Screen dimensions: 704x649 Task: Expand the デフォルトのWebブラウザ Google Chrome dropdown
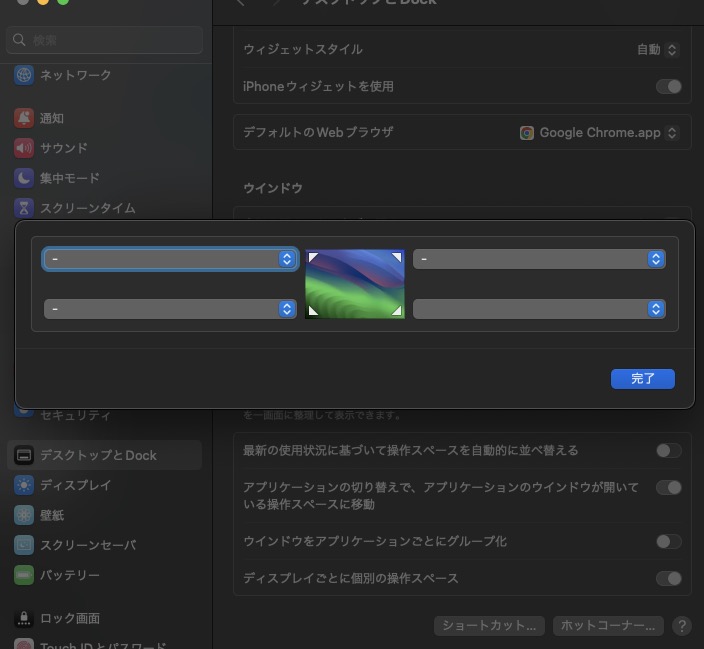click(600, 132)
